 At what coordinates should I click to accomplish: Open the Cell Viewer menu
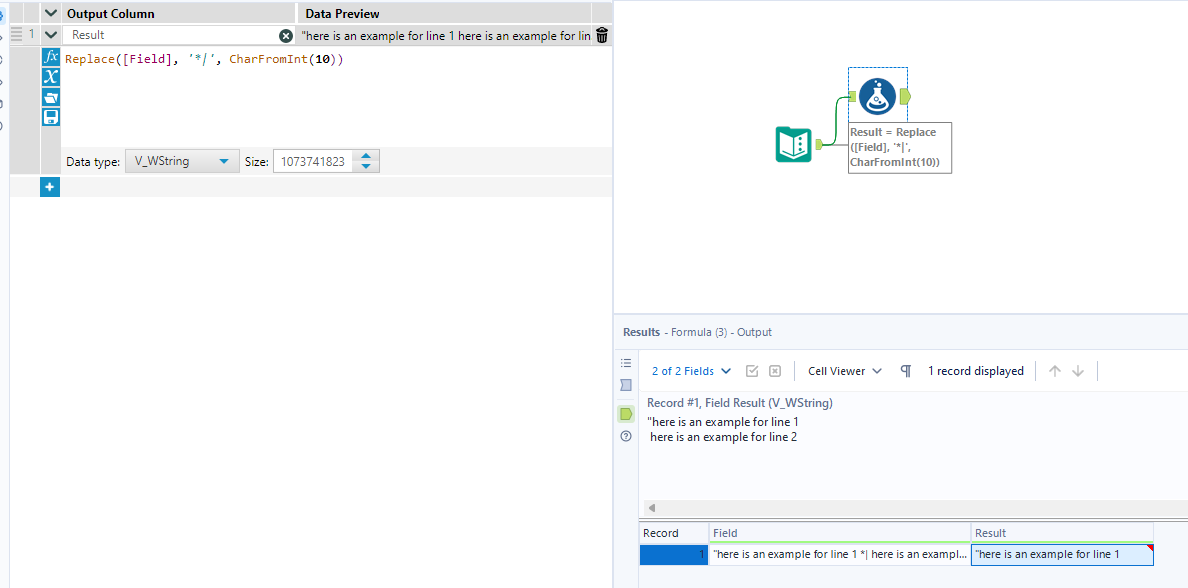coord(843,370)
